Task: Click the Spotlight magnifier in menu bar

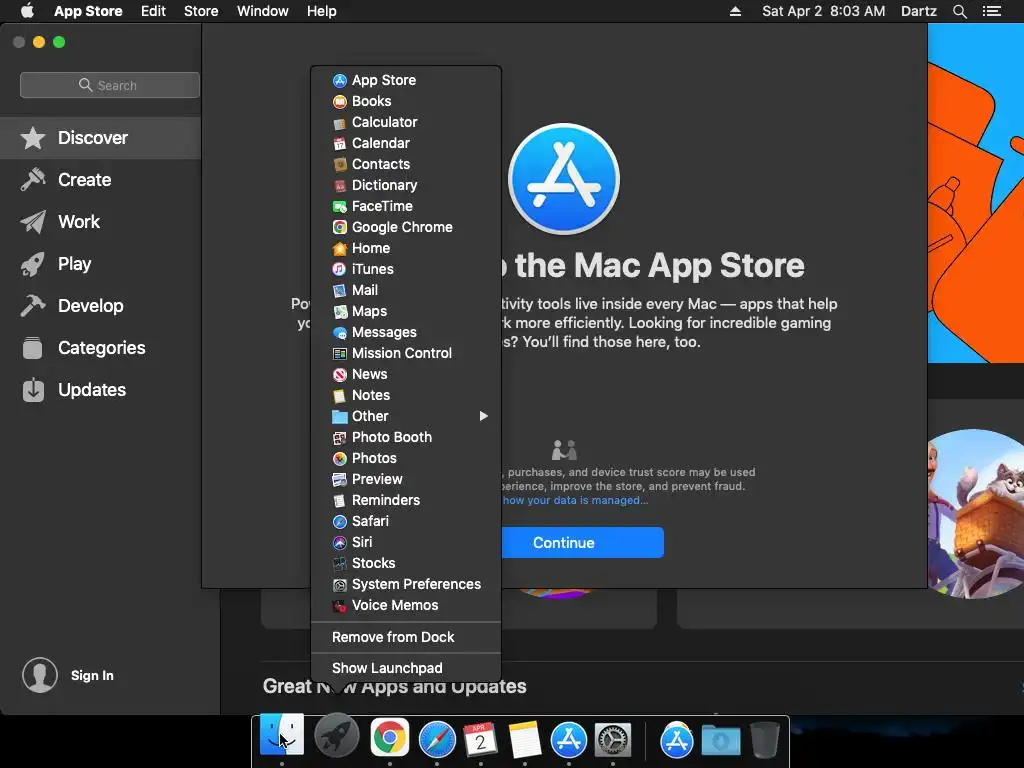Action: point(959,11)
